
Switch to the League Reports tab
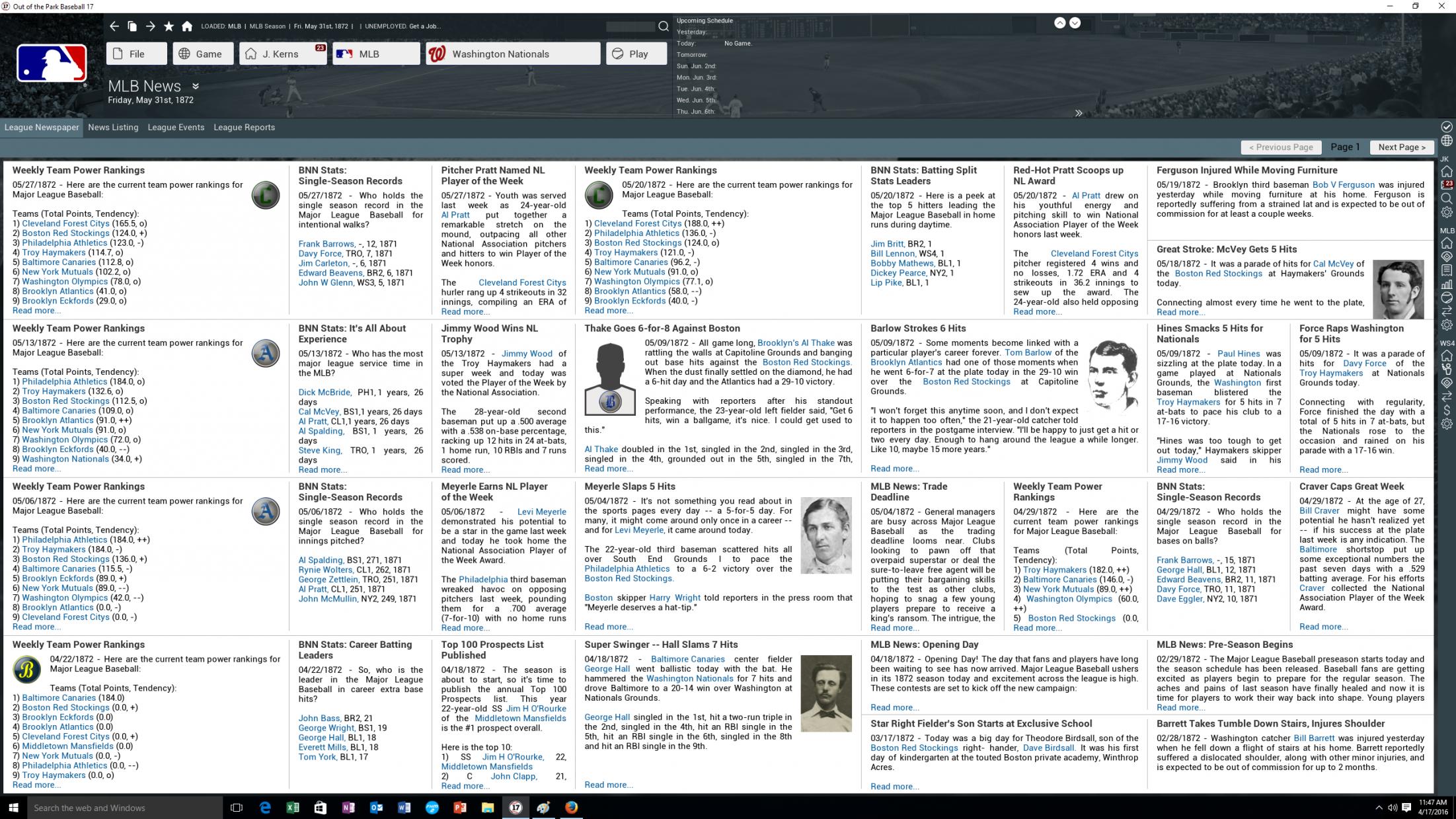(x=244, y=128)
